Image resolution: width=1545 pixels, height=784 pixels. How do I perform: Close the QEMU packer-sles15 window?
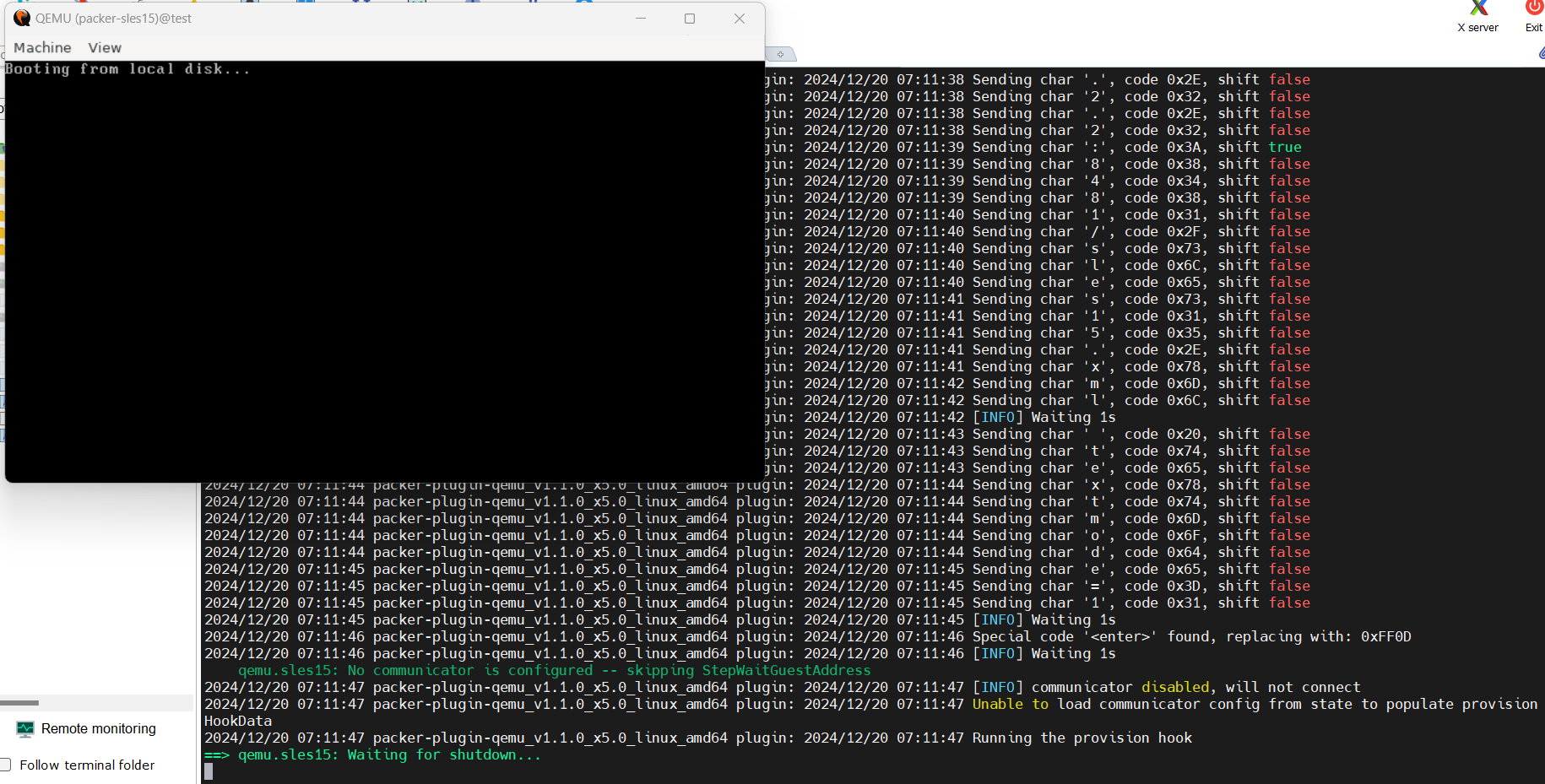(x=740, y=19)
